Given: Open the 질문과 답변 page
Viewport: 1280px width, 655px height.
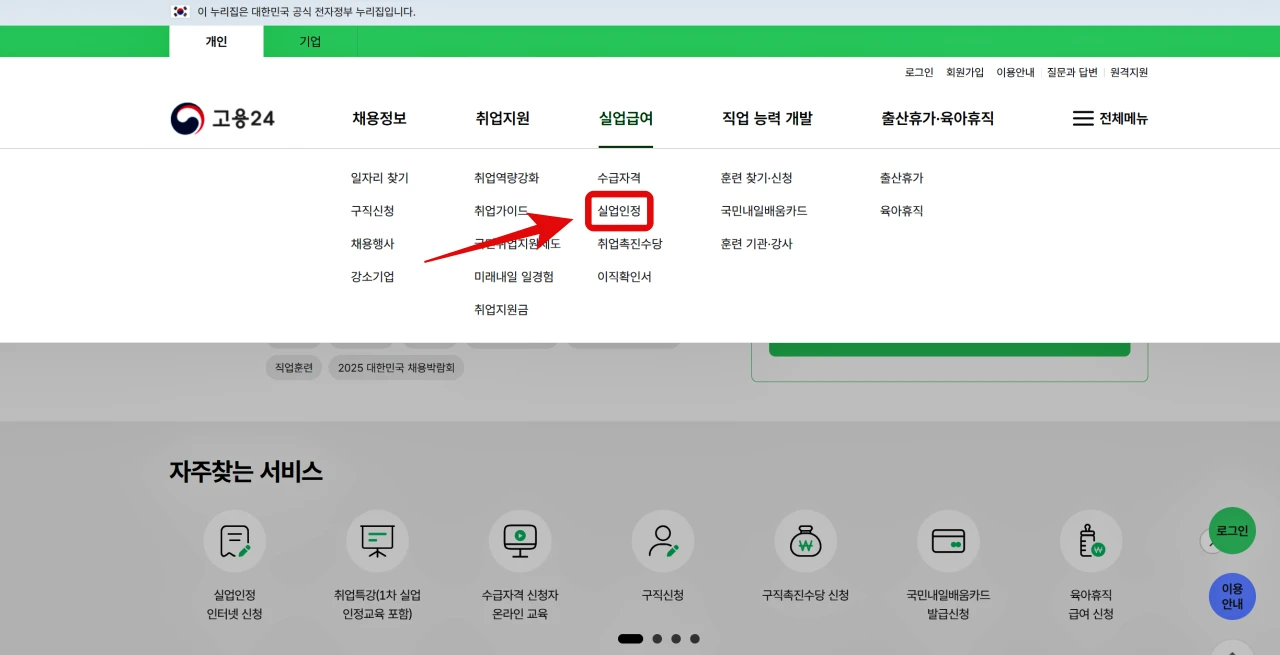Looking at the screenshot, I should (1070, 71).
